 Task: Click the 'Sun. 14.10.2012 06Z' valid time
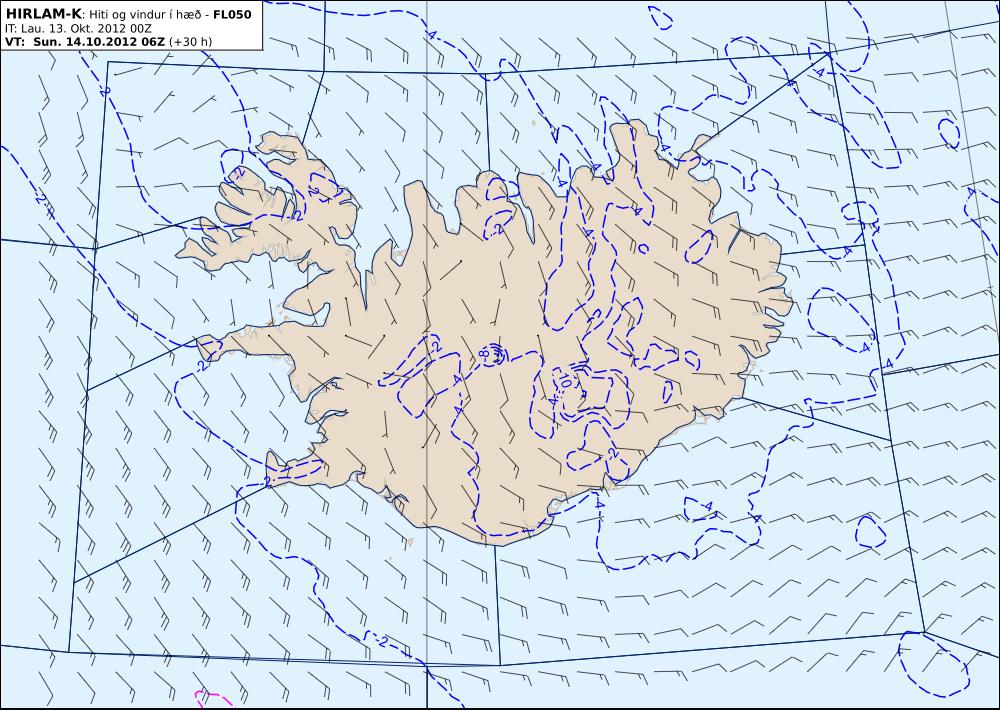99,42
